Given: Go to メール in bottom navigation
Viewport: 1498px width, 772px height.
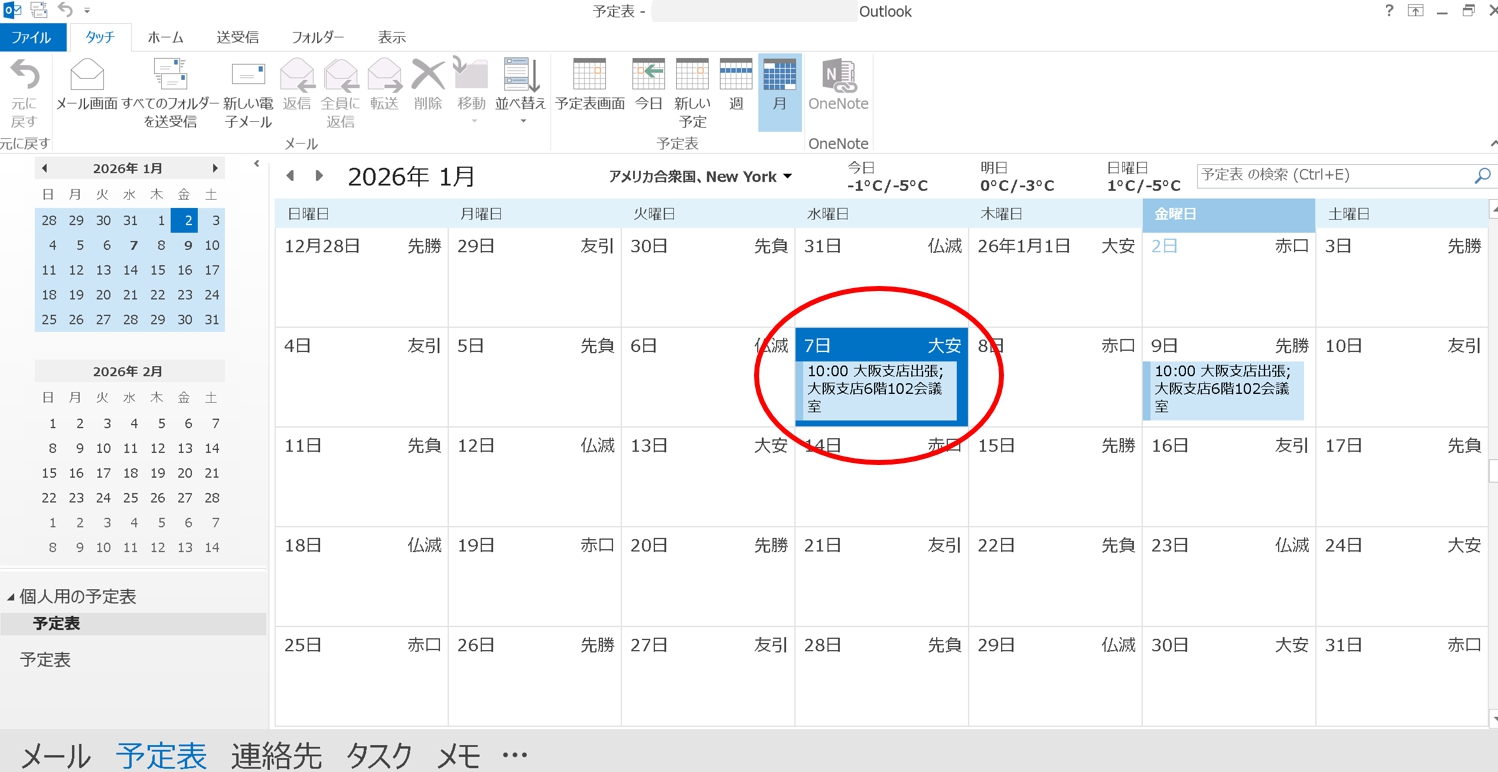Looking at the screenshot, I should (x=56, y=755).
